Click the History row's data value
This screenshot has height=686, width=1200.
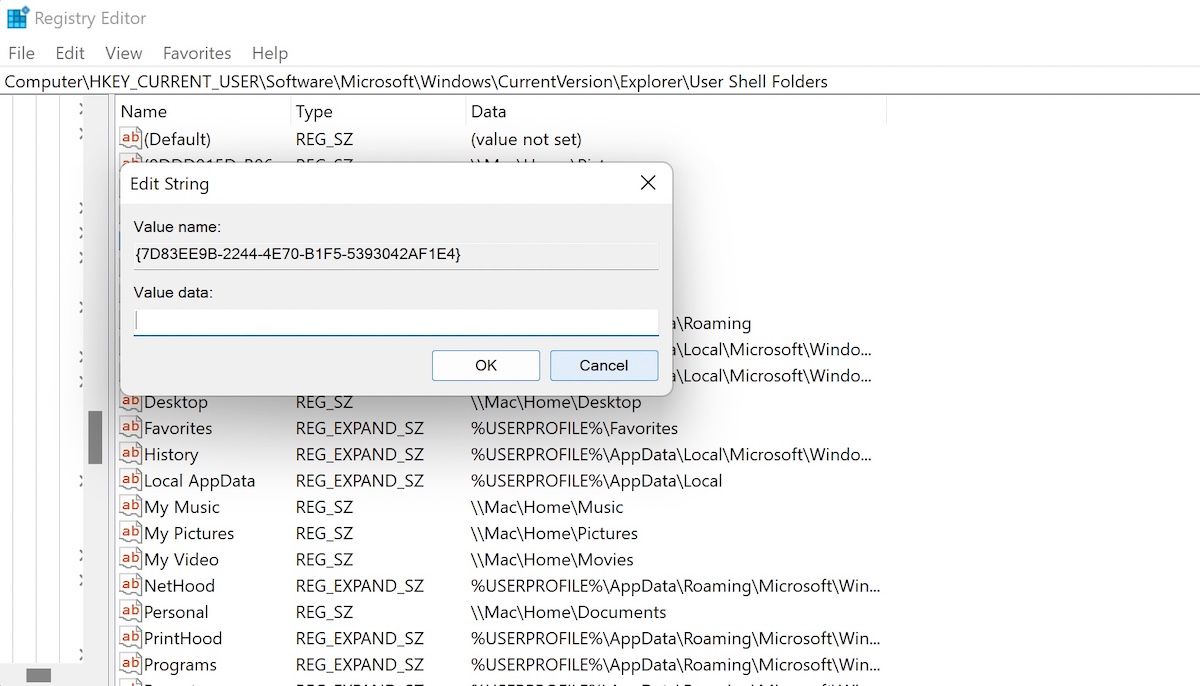click(671, 454)
